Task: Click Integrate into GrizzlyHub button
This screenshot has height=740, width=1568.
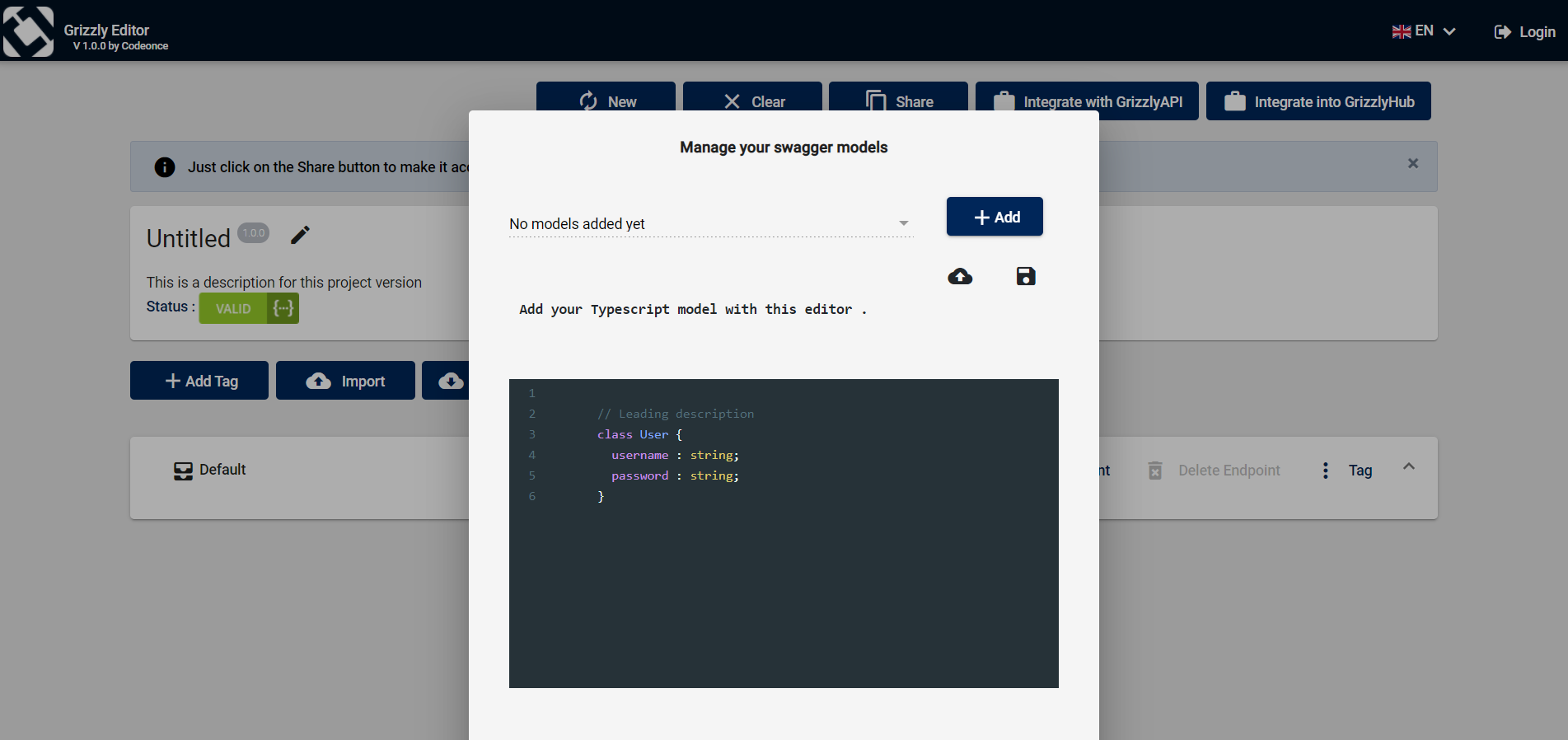Action: [1318, 101]
